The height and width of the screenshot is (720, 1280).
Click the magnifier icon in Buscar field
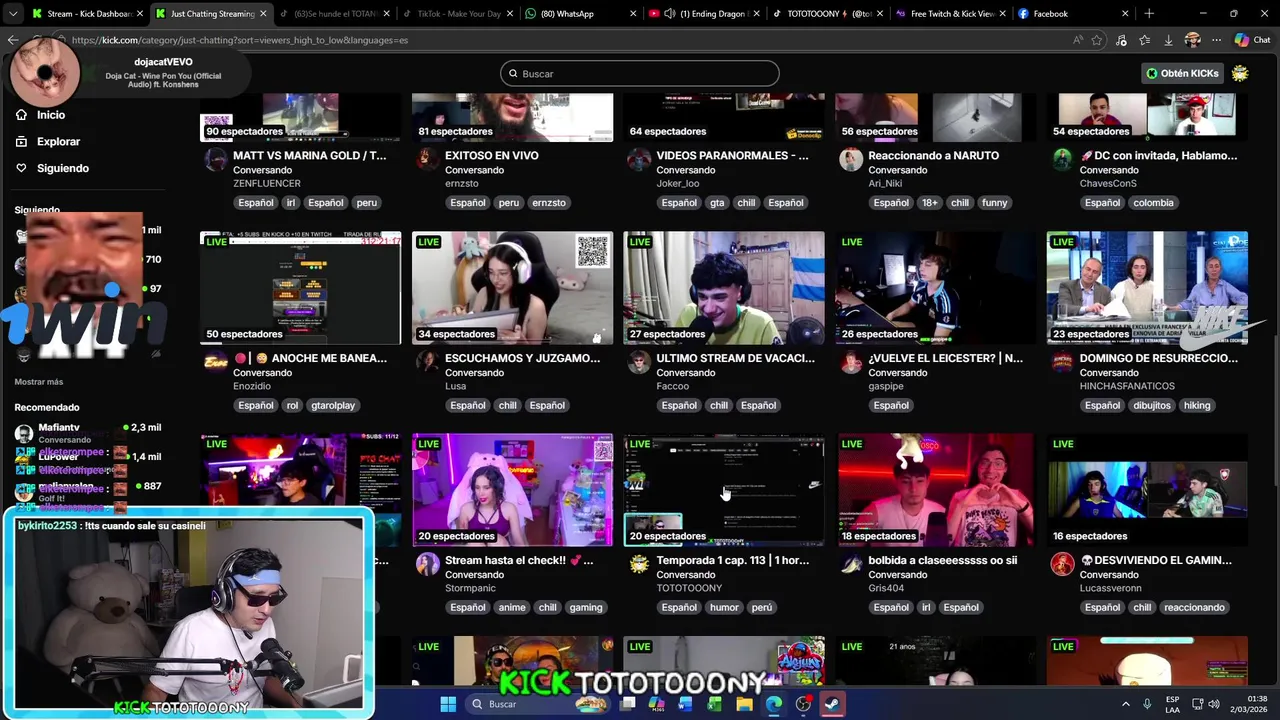coord(513,74)
